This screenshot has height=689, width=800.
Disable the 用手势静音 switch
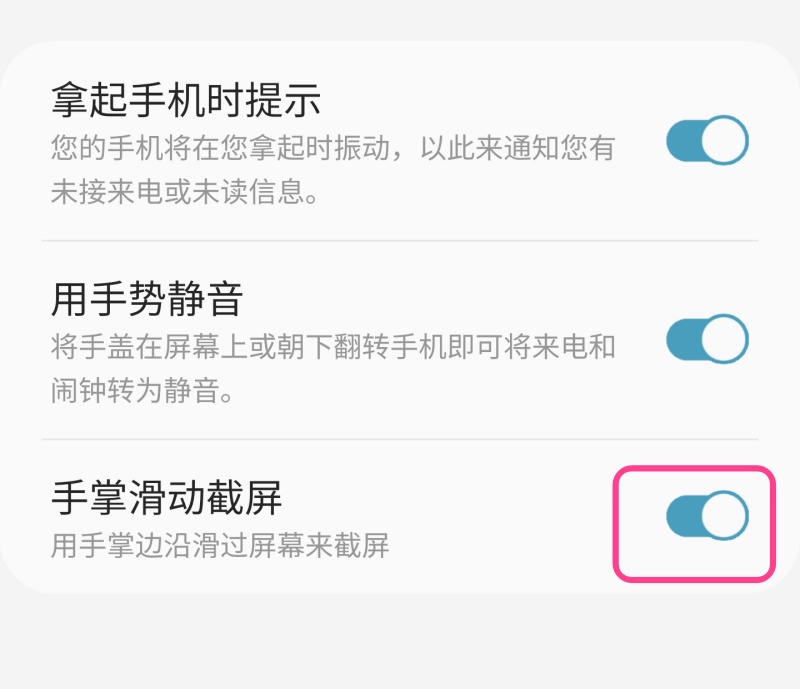point(707,339)
